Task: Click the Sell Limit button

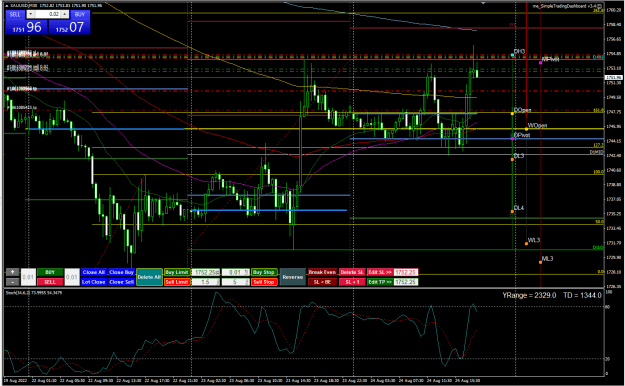Action: pyautogui.click(x=177, y=282)
